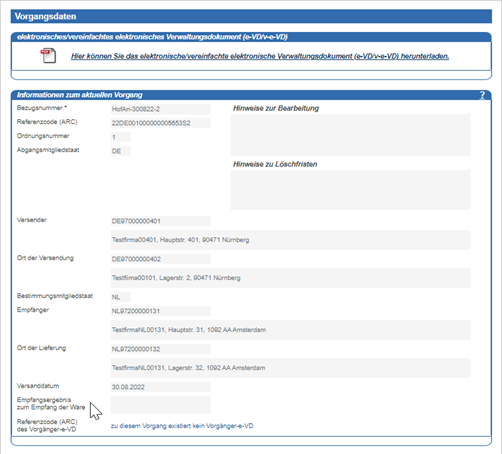Screen dimensions: 502x454
Task: Click Empfänger address Hauptstr. 31 Amsterdam
Action: point(291,330)
